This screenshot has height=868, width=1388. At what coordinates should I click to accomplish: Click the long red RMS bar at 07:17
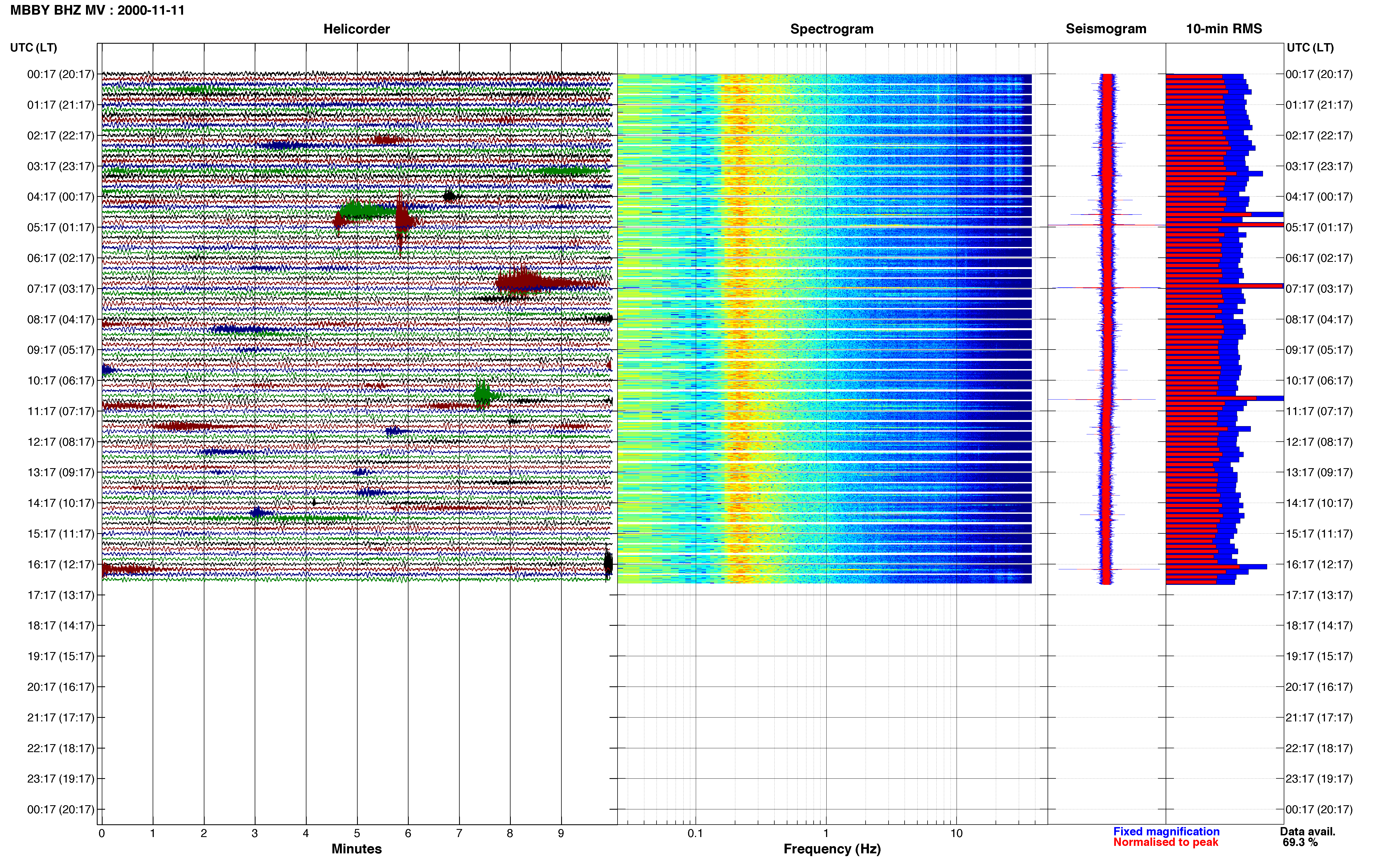click(x=1224, y=286)
